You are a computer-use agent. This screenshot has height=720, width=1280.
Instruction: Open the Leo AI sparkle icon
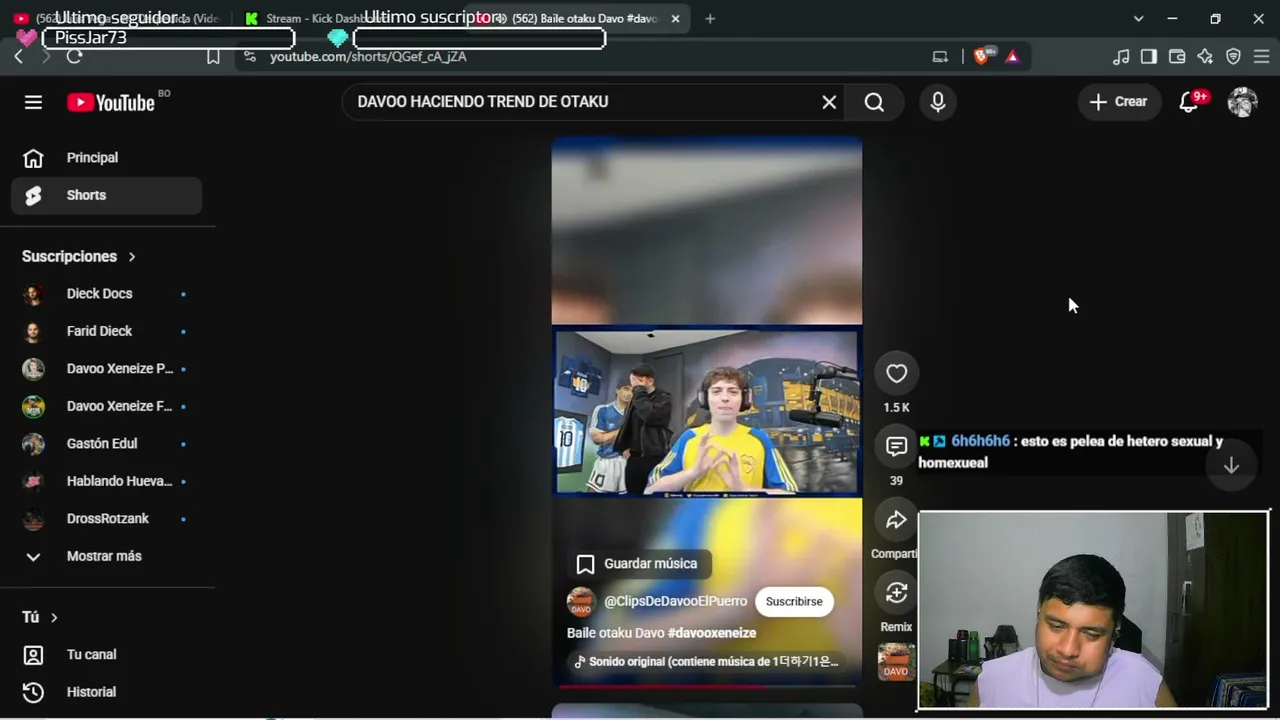tap(1205, 57)
